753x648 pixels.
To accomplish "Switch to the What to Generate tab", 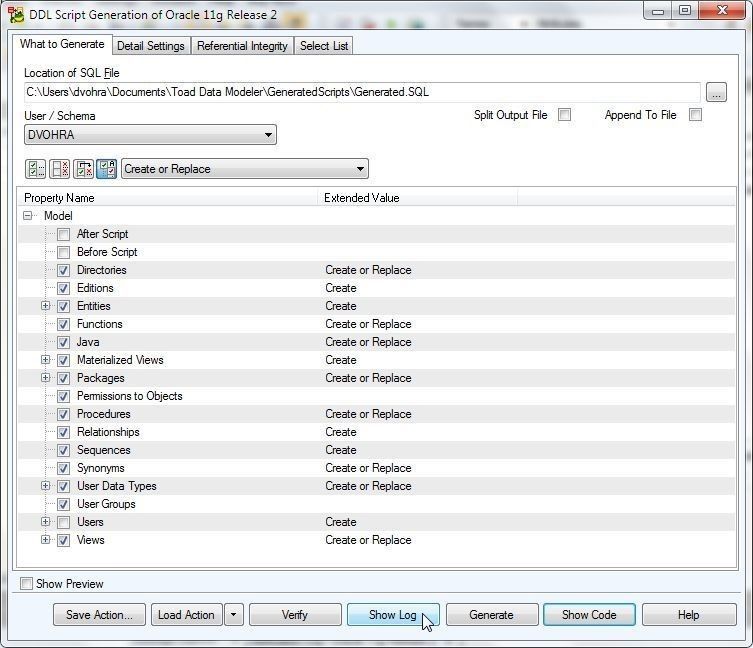I will pyautogui.click(x=62, y=44).
